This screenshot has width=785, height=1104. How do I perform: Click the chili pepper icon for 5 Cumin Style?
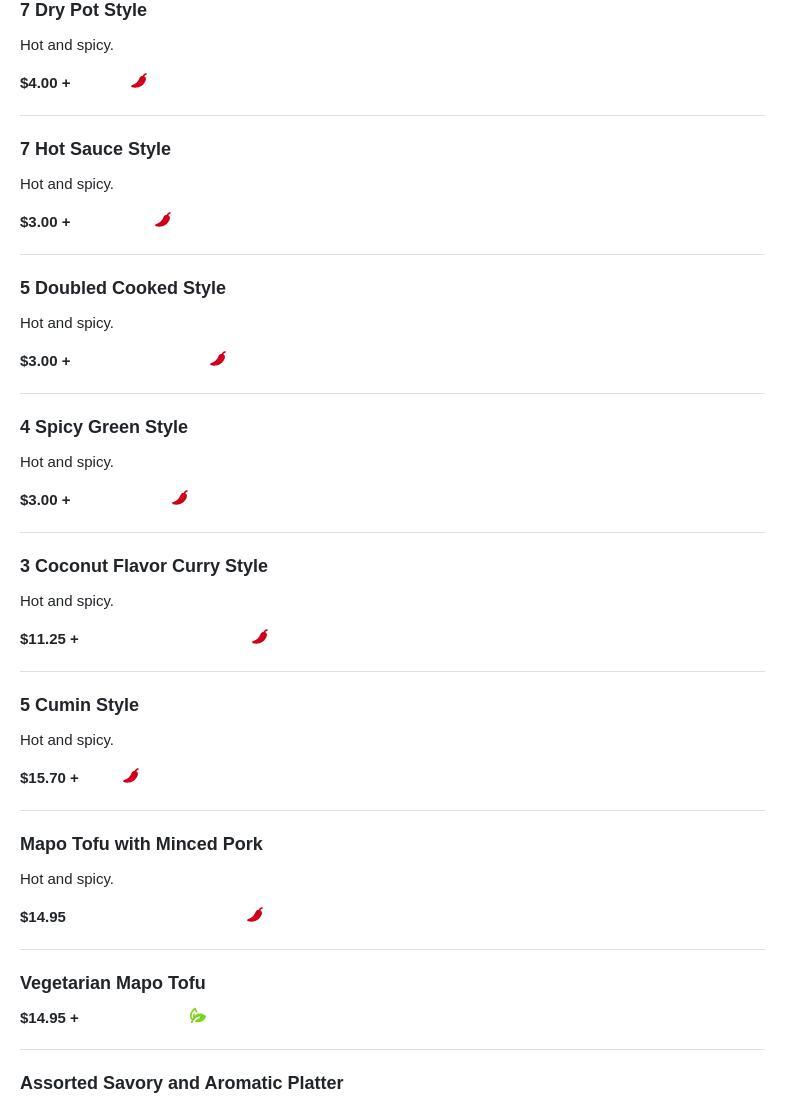(131, 776)
